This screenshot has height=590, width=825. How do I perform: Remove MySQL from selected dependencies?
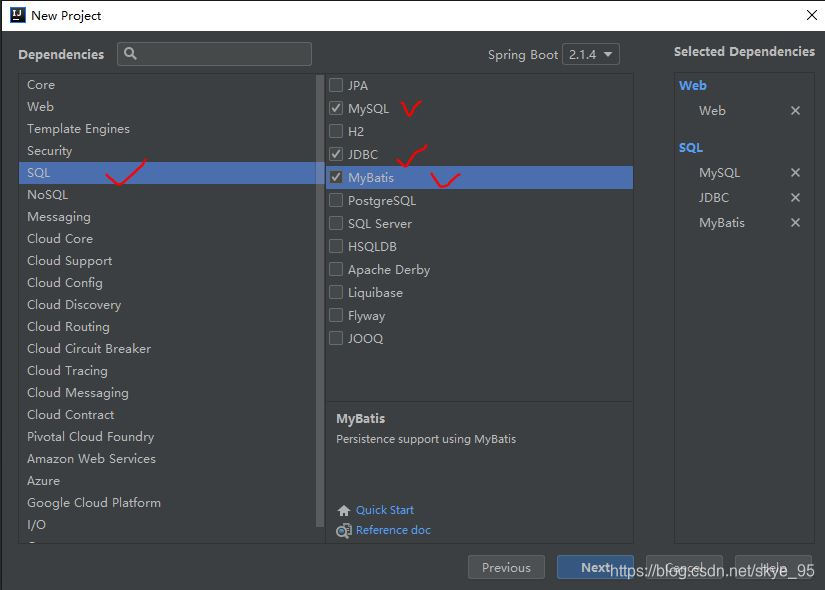click(x=795, y=173)
